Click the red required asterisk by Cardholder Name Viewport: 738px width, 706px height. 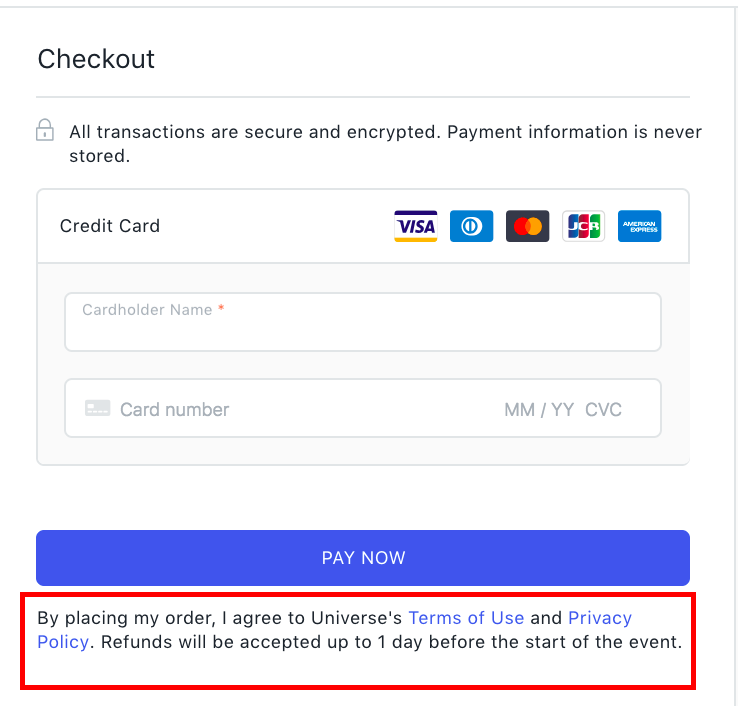(221, 310)
